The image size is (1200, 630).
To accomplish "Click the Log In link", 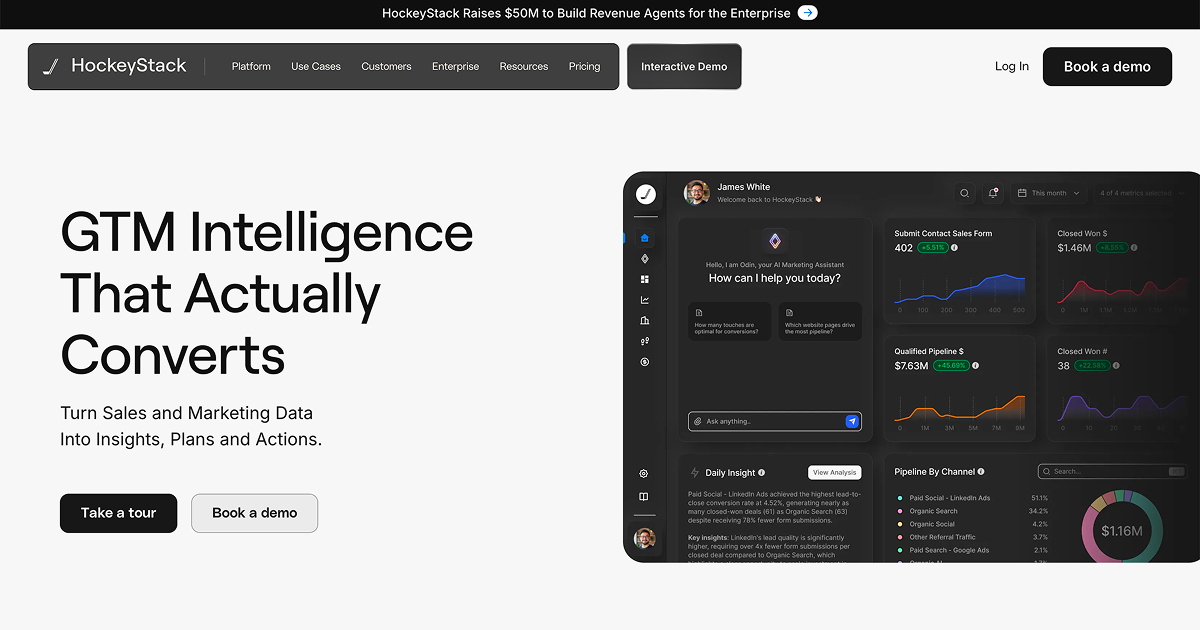I will pos(1012,67).
